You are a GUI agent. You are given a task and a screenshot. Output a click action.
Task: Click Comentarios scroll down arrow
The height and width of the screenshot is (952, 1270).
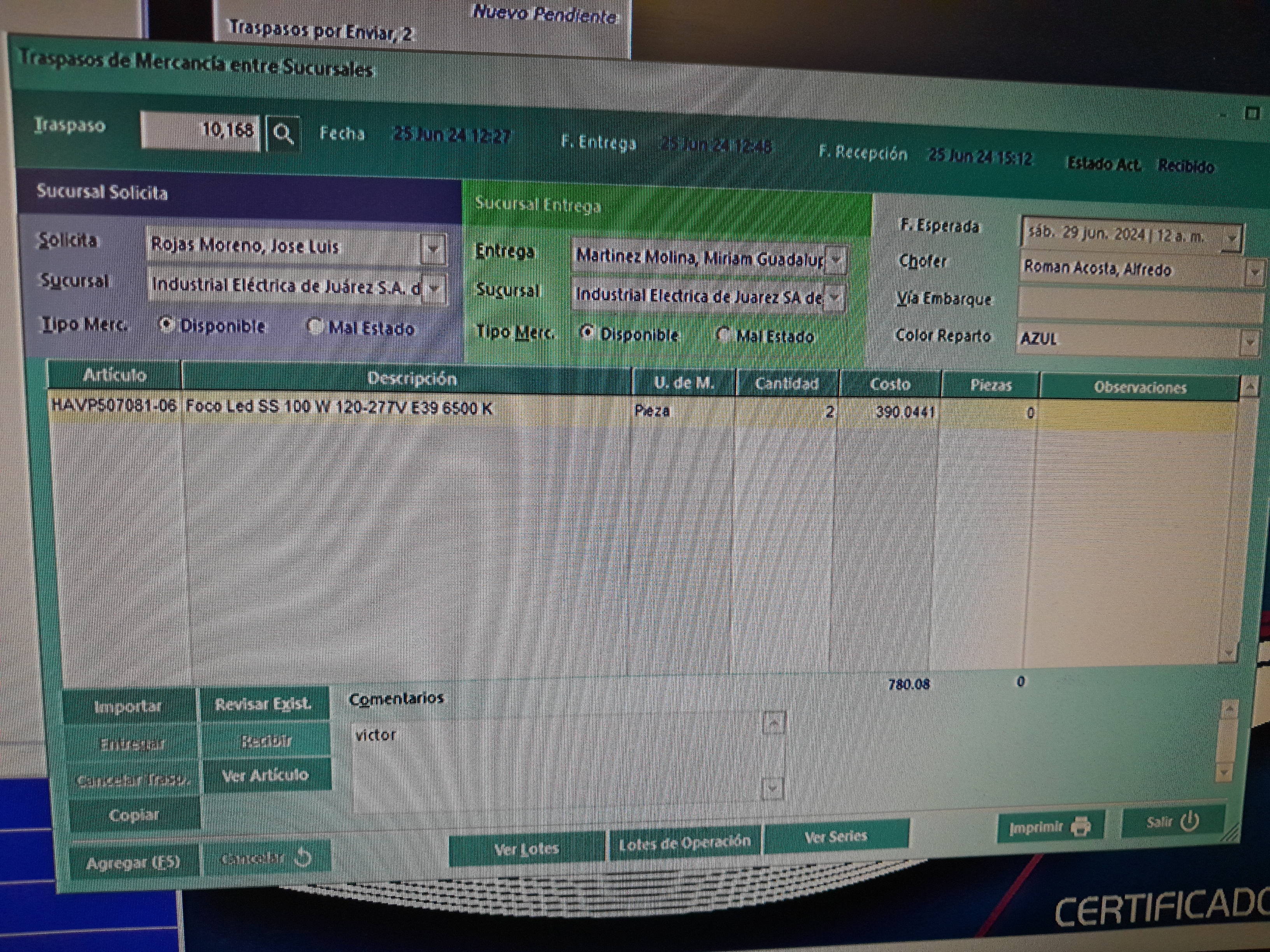(x=772, y=788)
